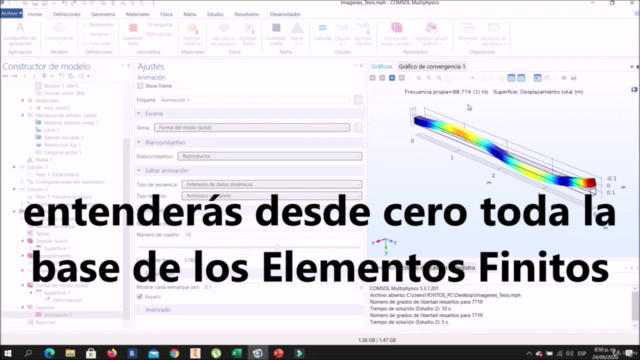Switch to the Resultados ribbon tab
The height and width of the screenshot is (360, 640).
point(247,14)
